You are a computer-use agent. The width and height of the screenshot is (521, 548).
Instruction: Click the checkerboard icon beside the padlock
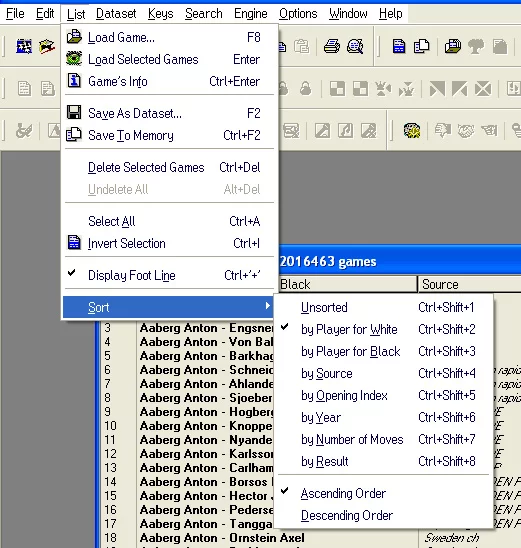click(x=337, y=88)
